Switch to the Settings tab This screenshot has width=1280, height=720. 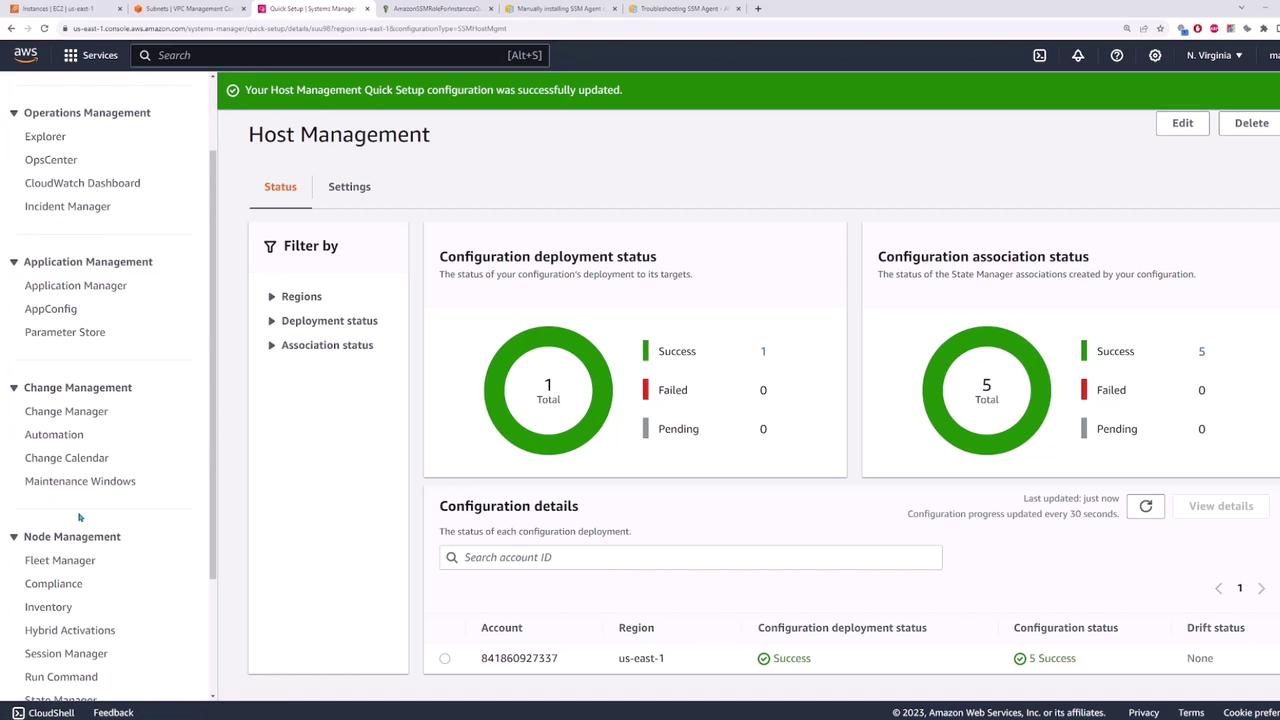click(349, 187)
